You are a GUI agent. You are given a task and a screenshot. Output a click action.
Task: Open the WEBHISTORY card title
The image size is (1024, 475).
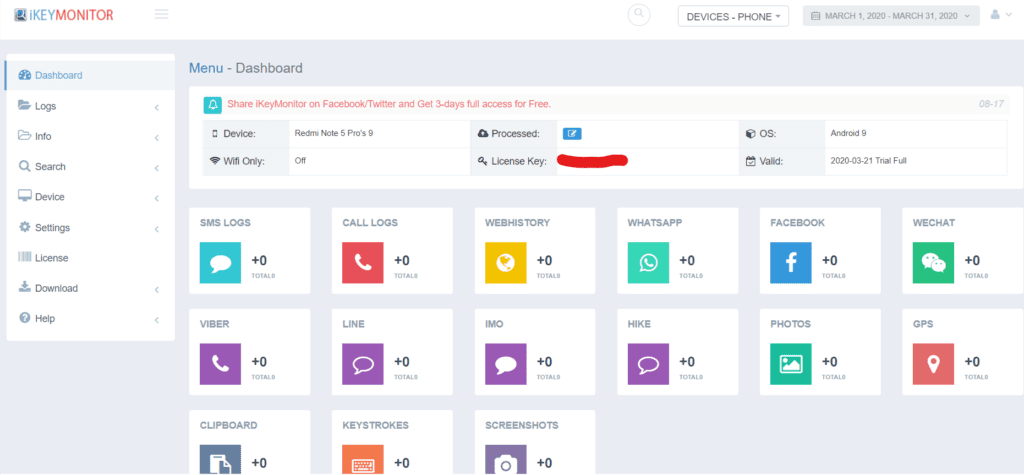tap(517, 223)
